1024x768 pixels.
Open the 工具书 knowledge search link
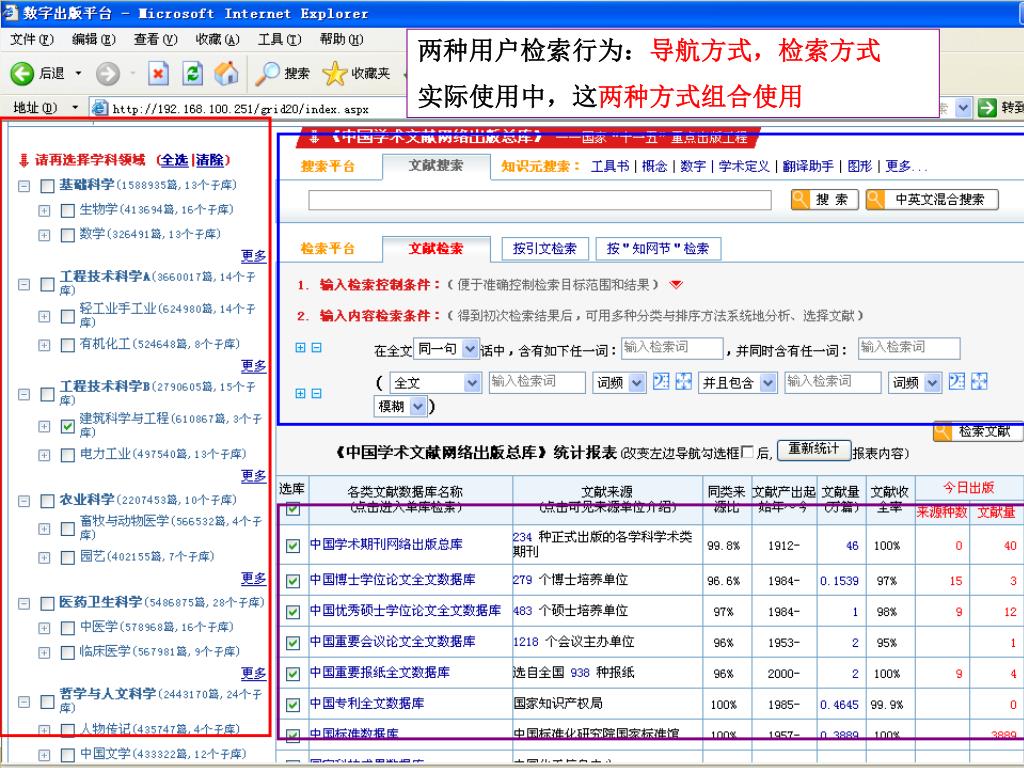tap(609, 167)
